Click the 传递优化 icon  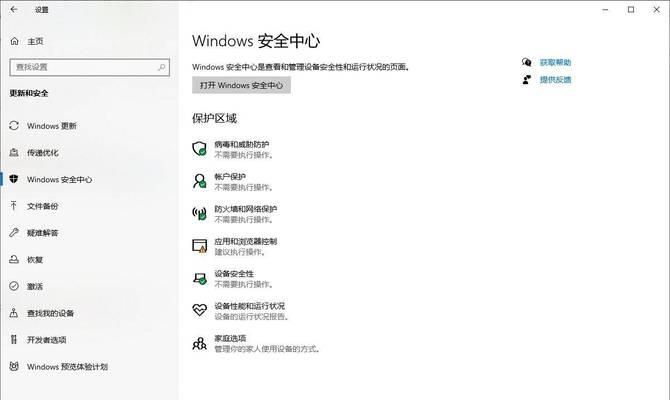click(x=14, y=153)
